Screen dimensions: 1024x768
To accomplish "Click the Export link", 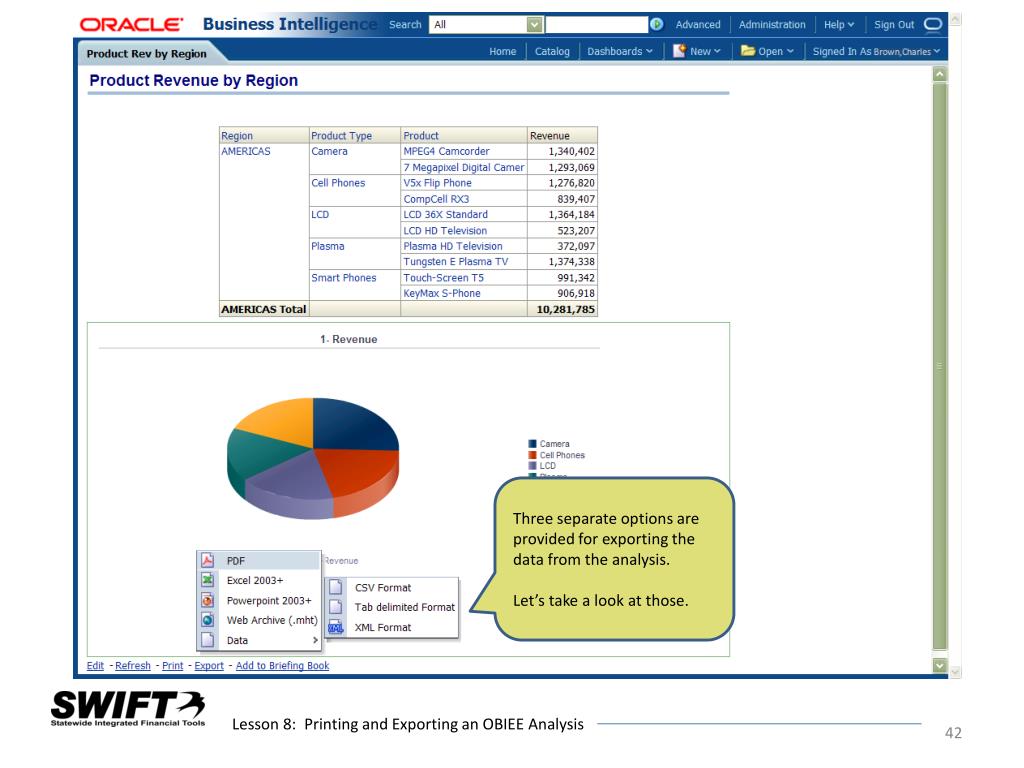I will pyautogui.click(x=209, y=665).
